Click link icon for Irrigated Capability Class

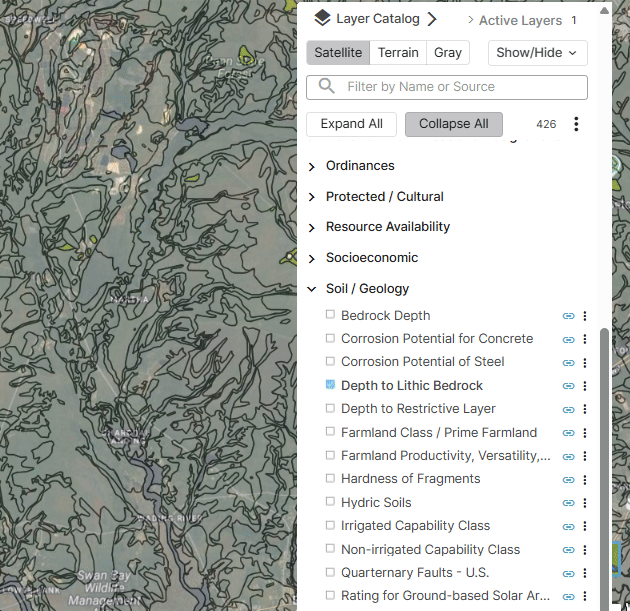click(x=569, y=527)
